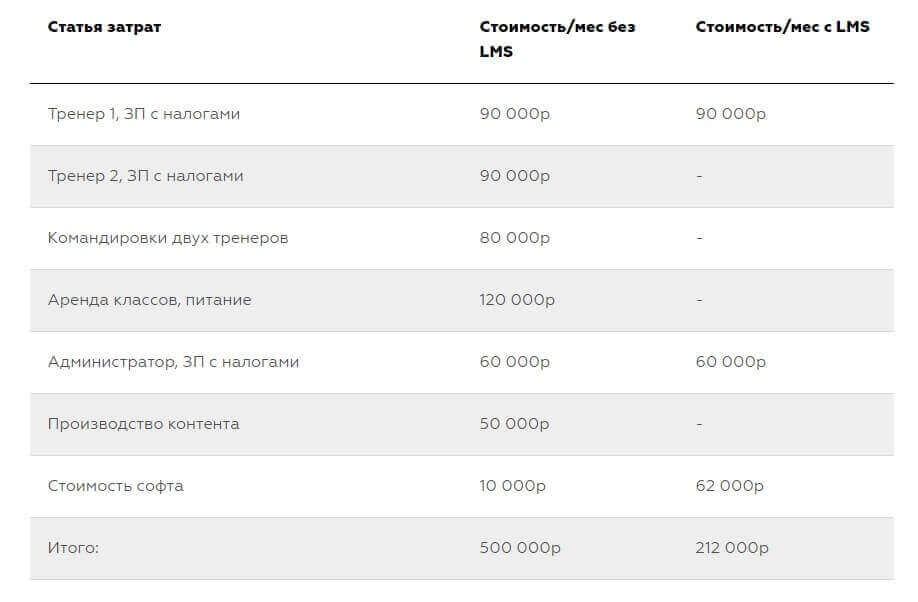Click Администратор's 60 000р value with LMS

click(x=731, y=362)
